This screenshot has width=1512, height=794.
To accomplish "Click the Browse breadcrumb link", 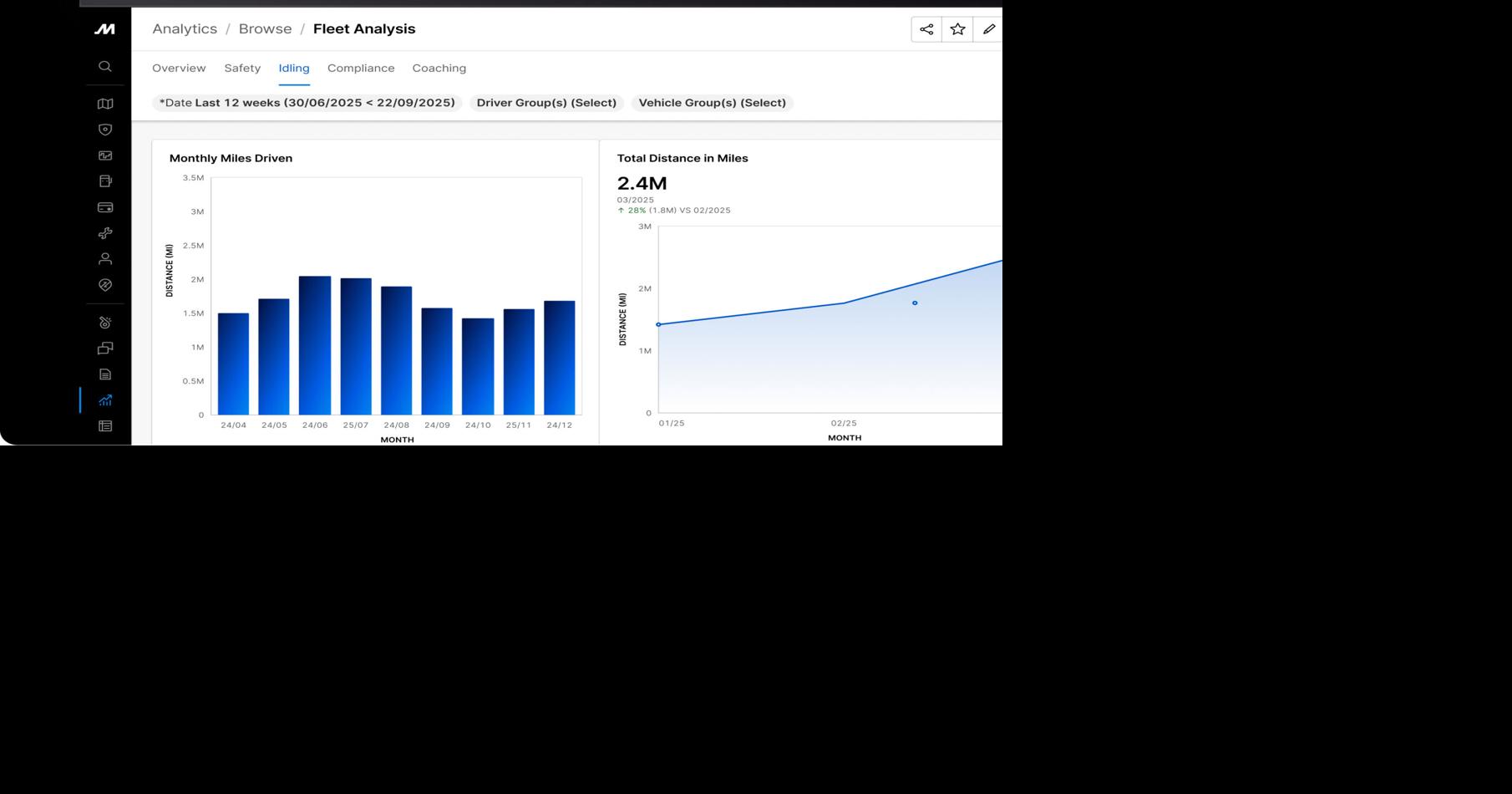I will (x=265, y=28).
